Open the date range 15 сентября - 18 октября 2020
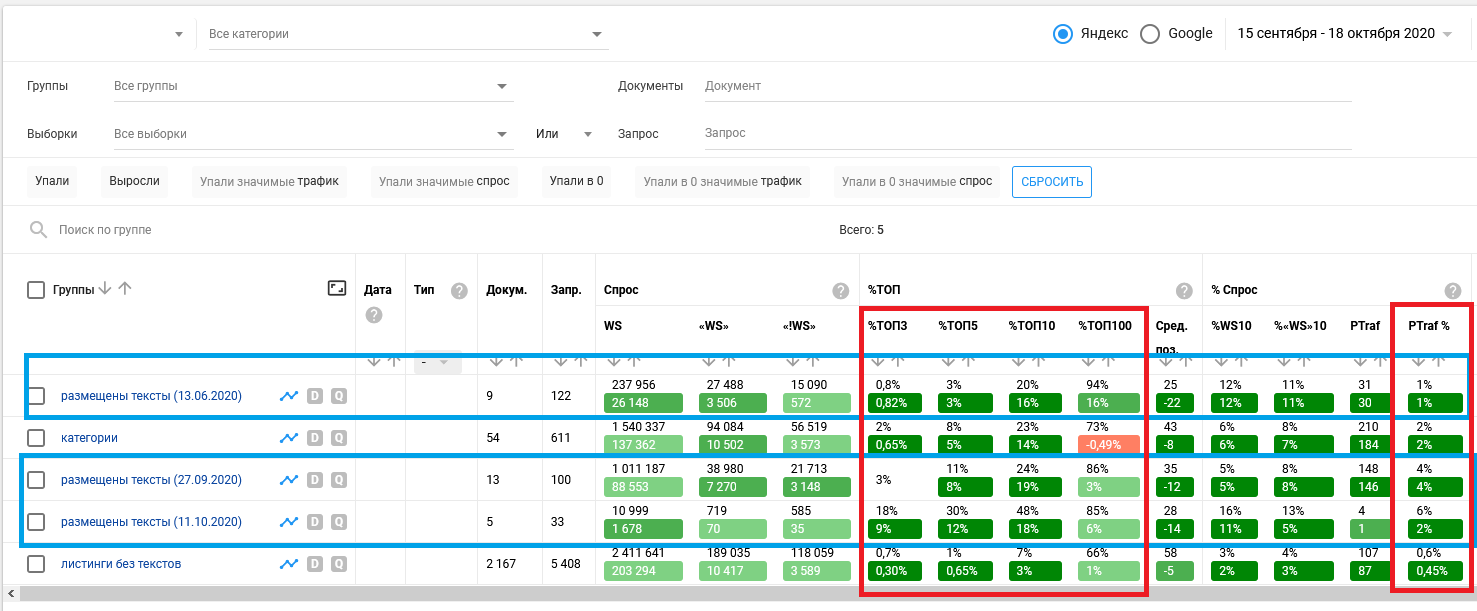The width and height of the screenshot is (1477, 611). [x=1344, y=34]
